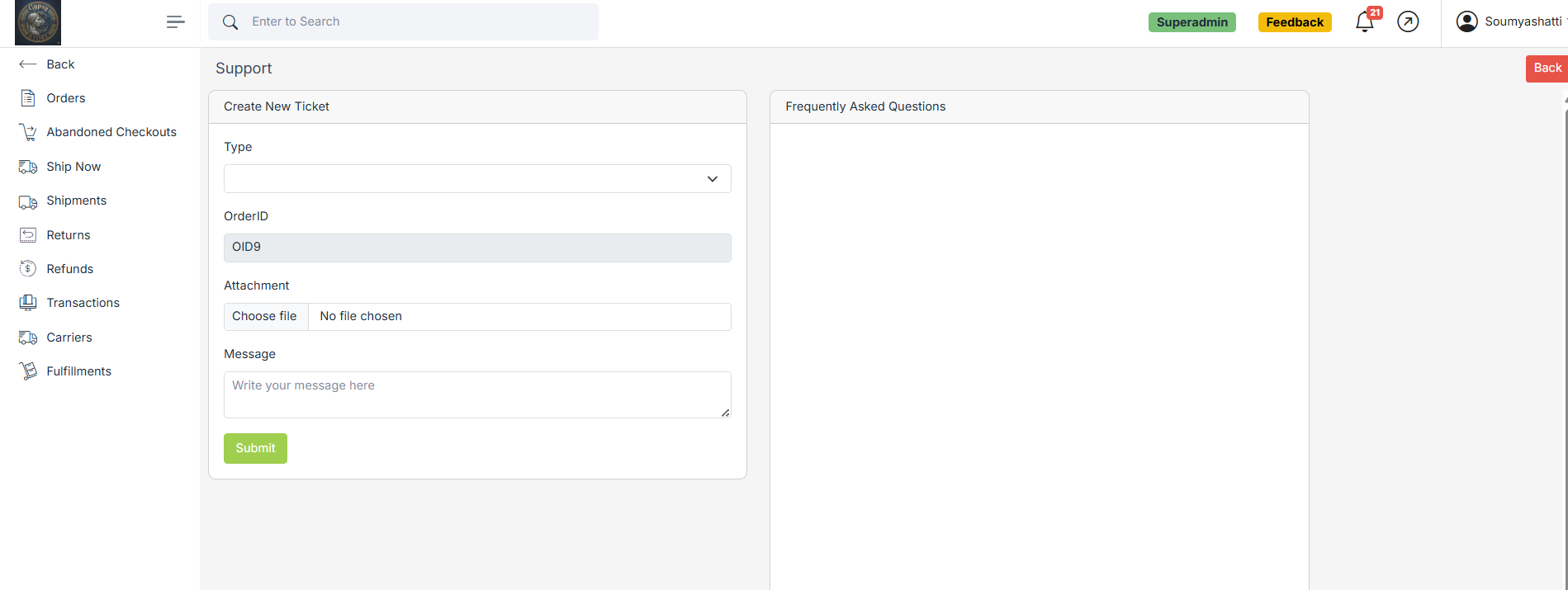Click the red Back button
The height and width of the screenshot is (590, 1568).
point(1546,68)
